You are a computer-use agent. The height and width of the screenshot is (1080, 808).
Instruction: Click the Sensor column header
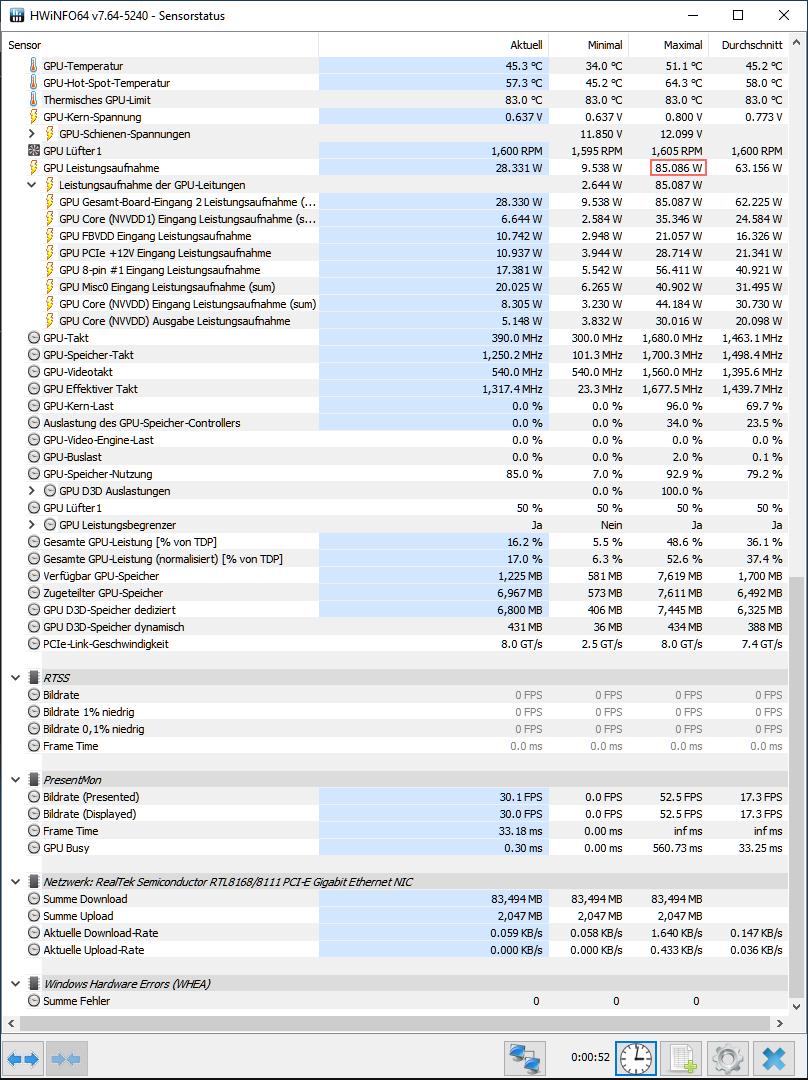point(160,45)
